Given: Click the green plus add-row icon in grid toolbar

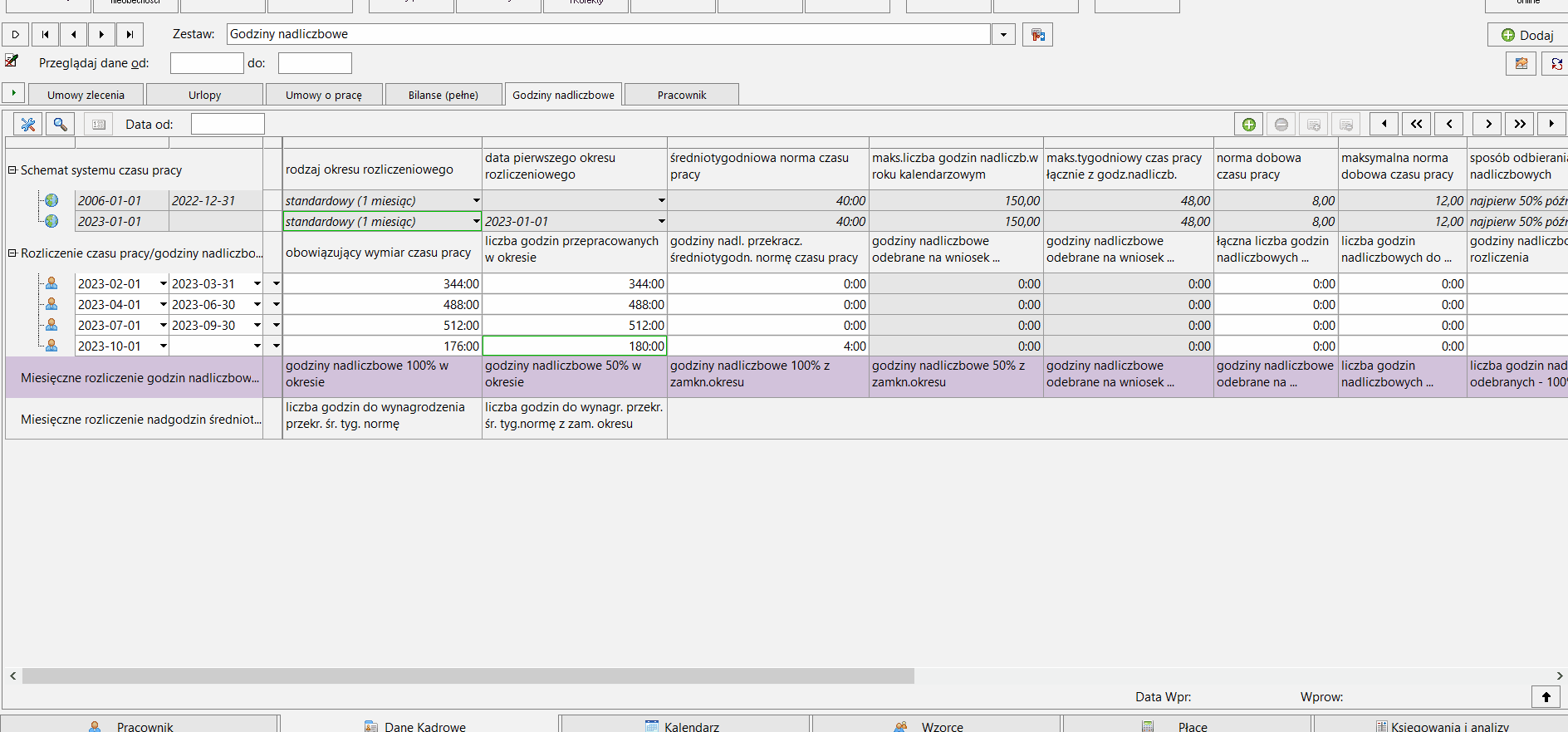Looking at the screenshot, I should [x=1248, y=124].
